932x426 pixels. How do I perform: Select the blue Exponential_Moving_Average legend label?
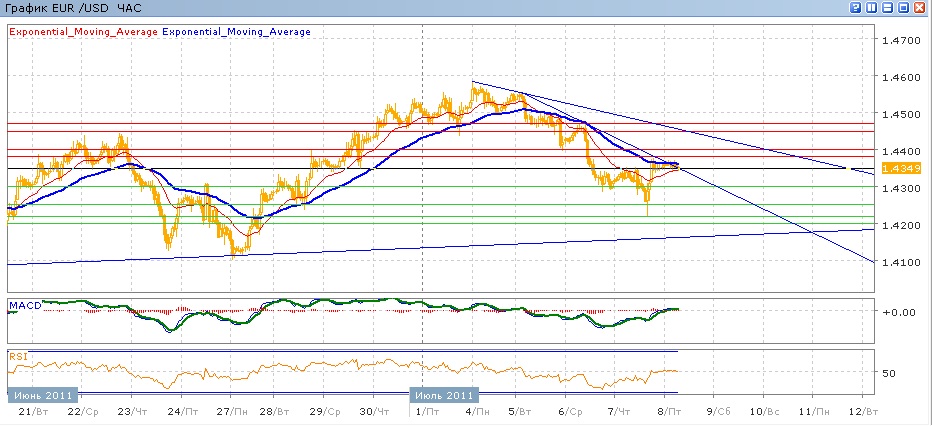tap(236, 31)
